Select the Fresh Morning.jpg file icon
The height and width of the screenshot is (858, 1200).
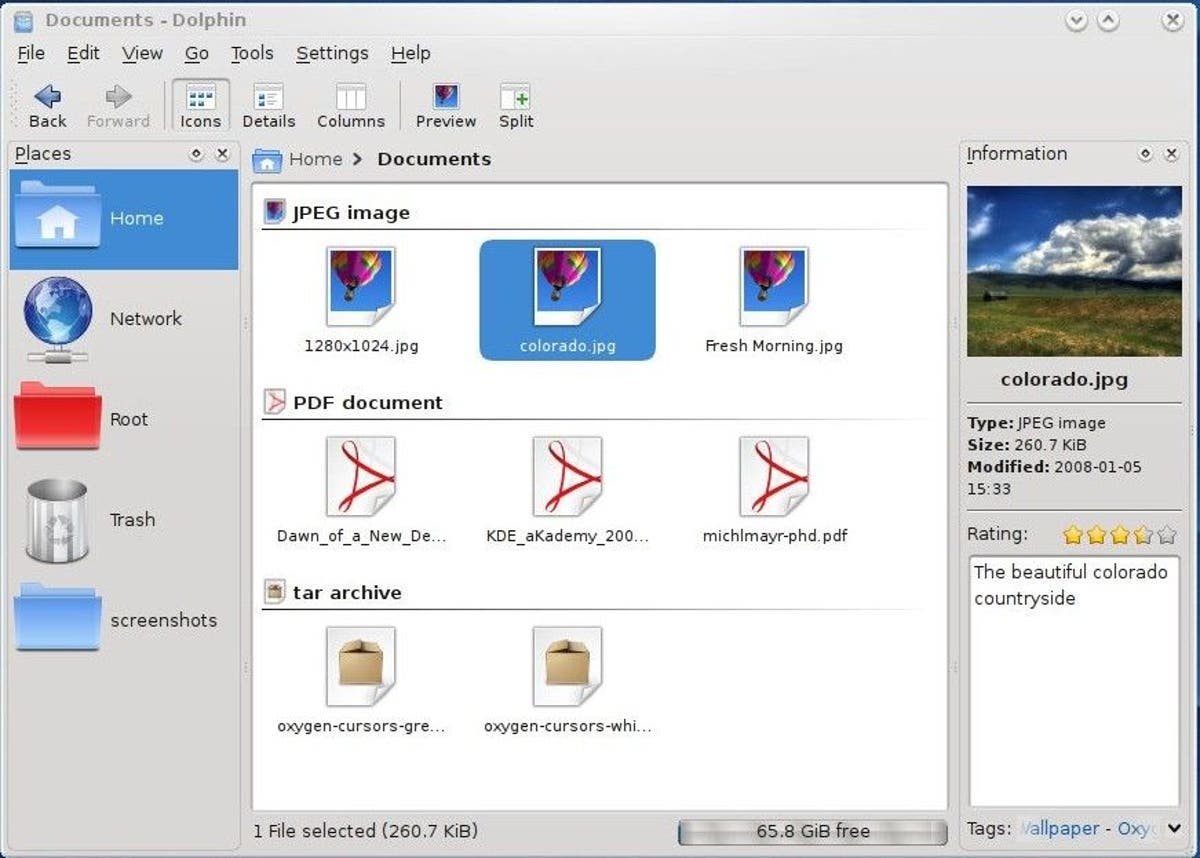coord(774,287)
